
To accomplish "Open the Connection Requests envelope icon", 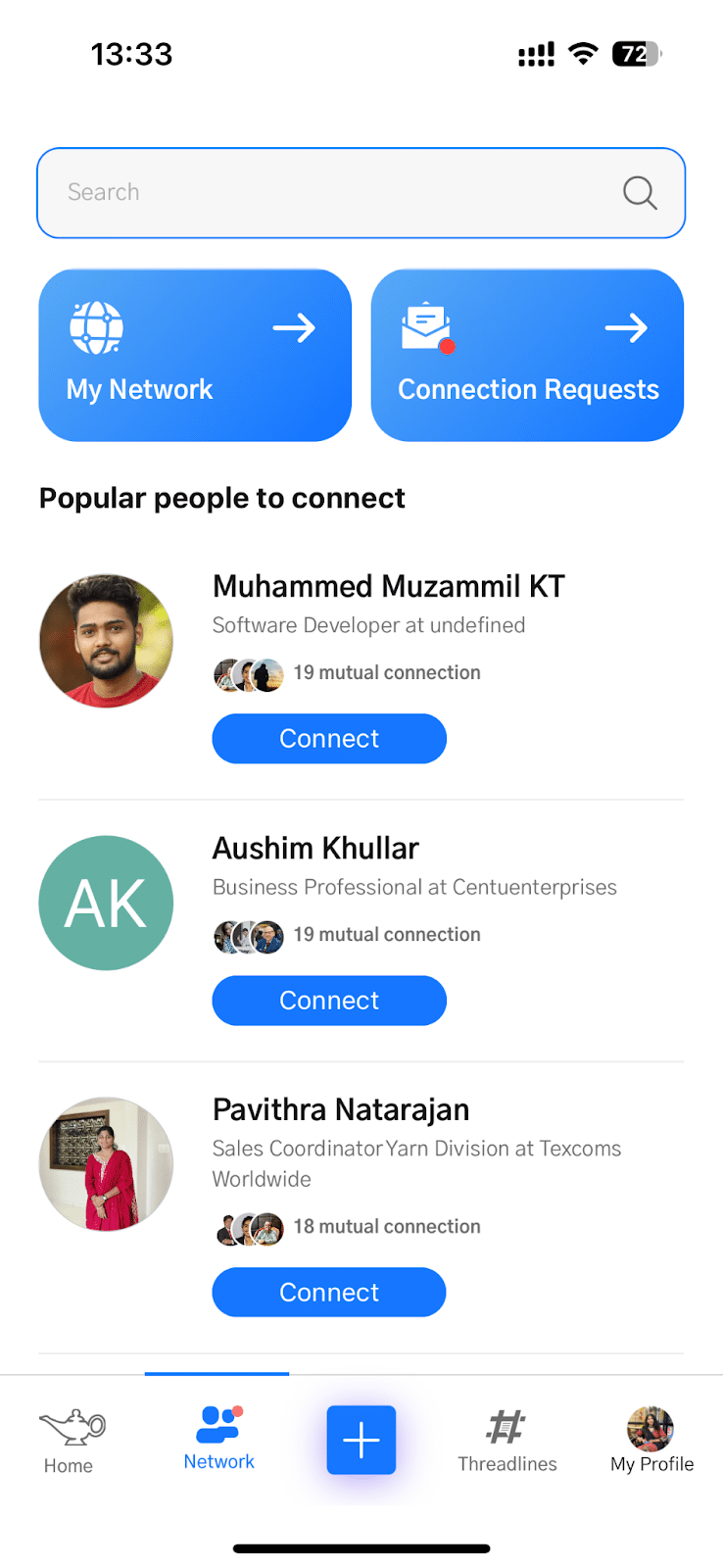I will pos(428,327).
